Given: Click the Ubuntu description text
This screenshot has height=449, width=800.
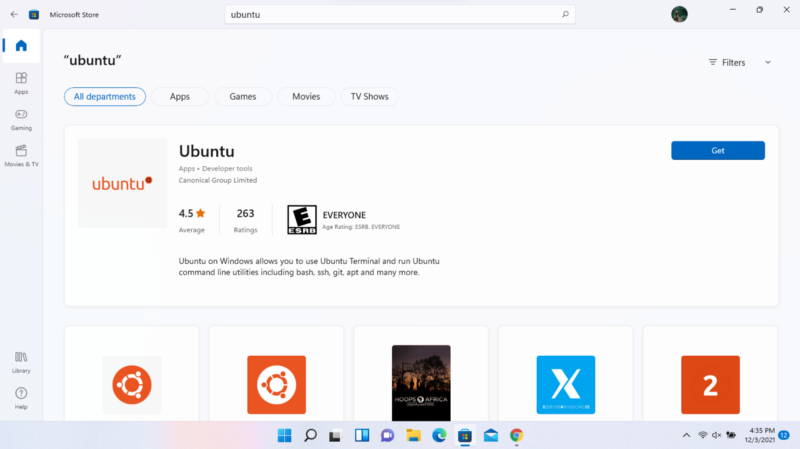Looking at the screenshot, I should (309, 266).
